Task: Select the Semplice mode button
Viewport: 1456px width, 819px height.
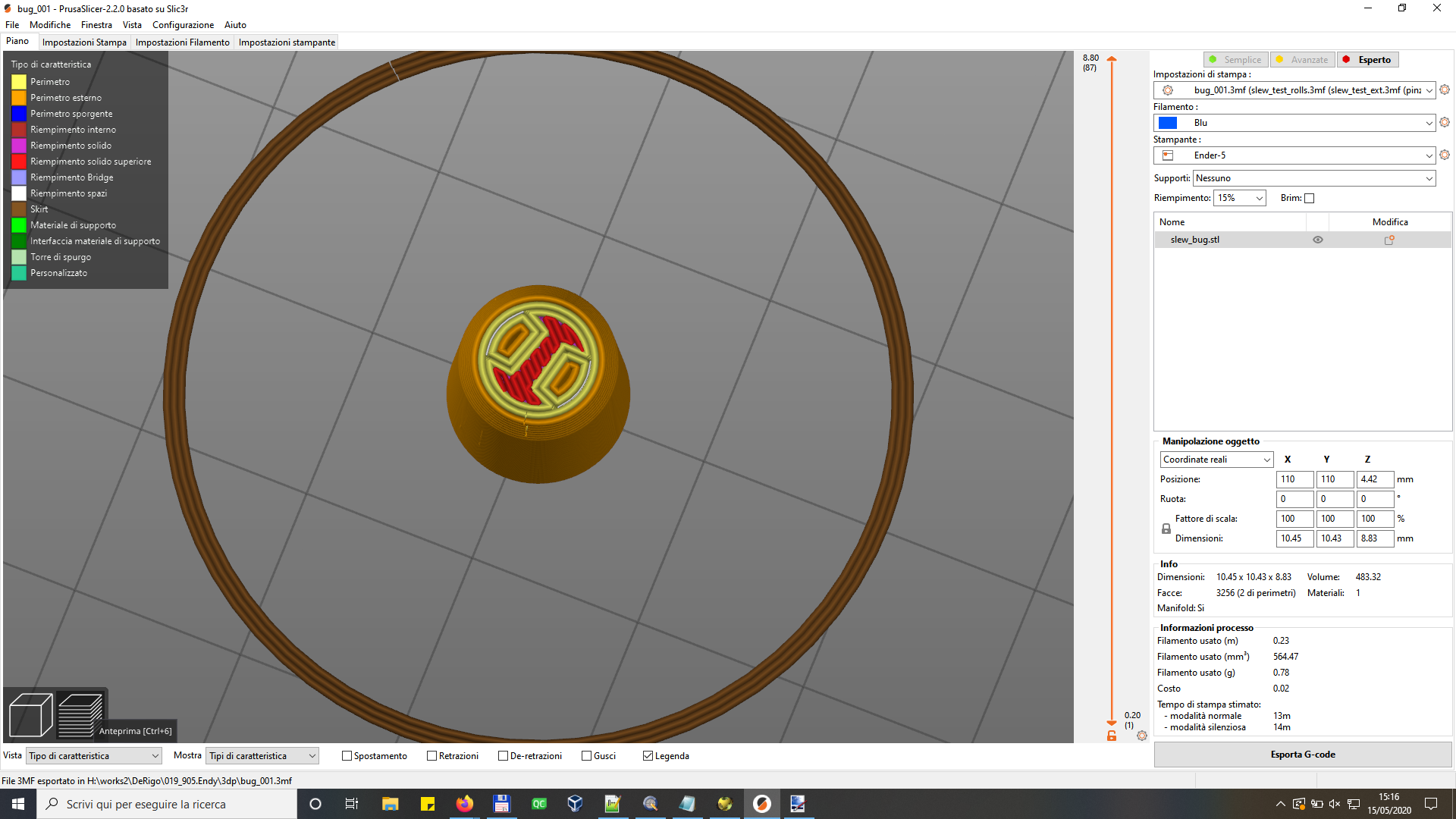Action: click(x=1235, y=60)
